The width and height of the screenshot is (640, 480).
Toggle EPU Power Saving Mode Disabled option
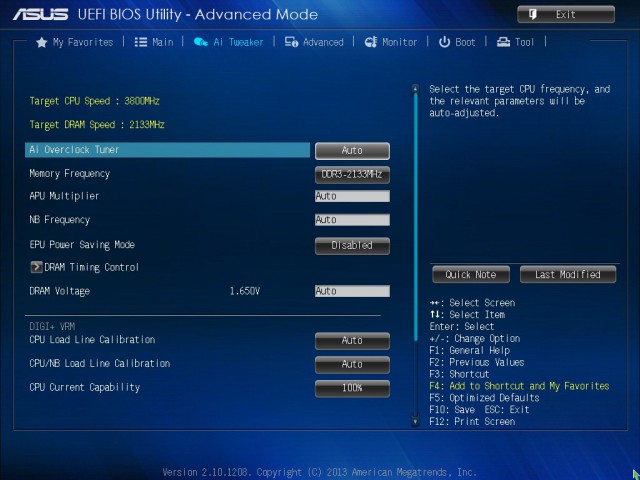point(352,246)
